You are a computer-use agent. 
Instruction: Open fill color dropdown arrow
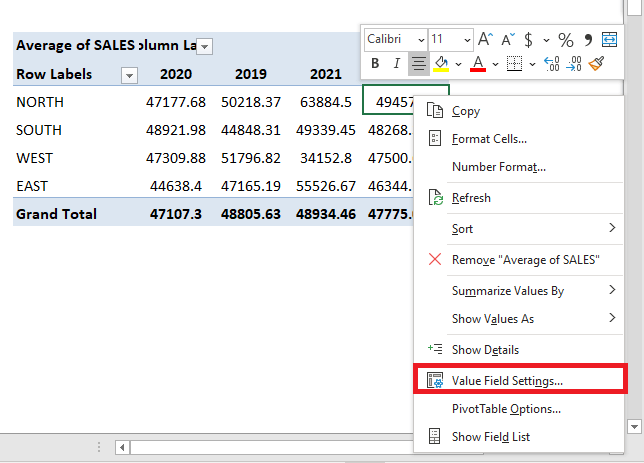(x=458, y=64)
